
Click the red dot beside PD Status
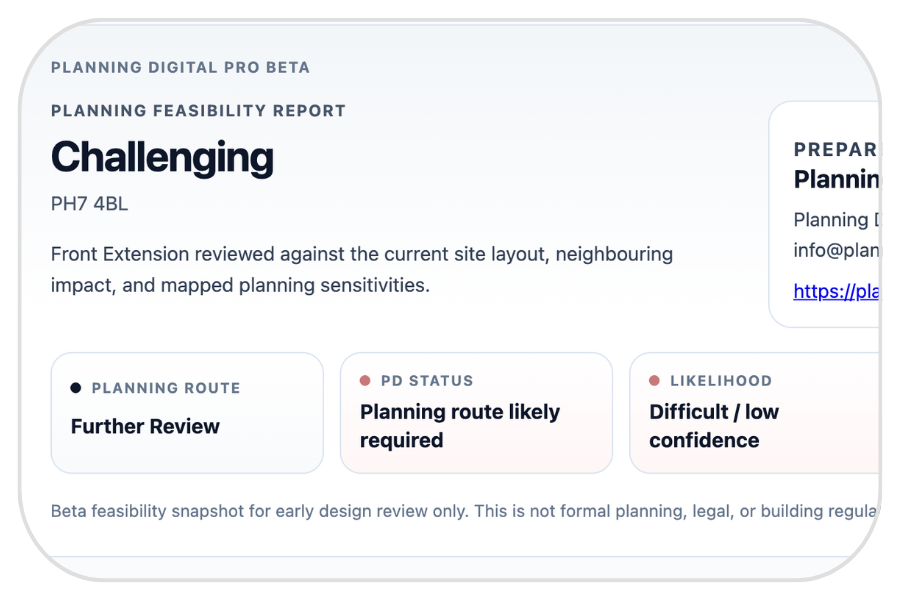[365, 380]
